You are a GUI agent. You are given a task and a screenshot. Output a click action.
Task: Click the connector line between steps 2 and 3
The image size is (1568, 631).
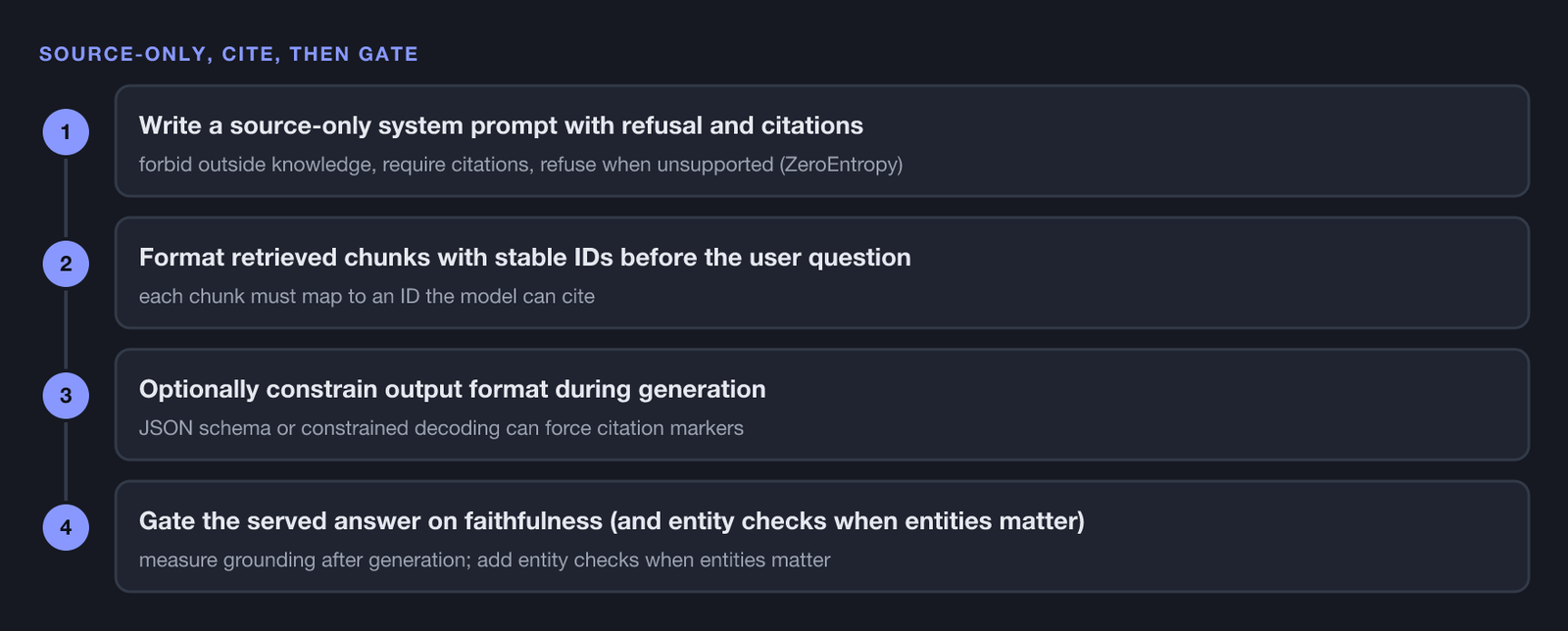coord(66,330)
